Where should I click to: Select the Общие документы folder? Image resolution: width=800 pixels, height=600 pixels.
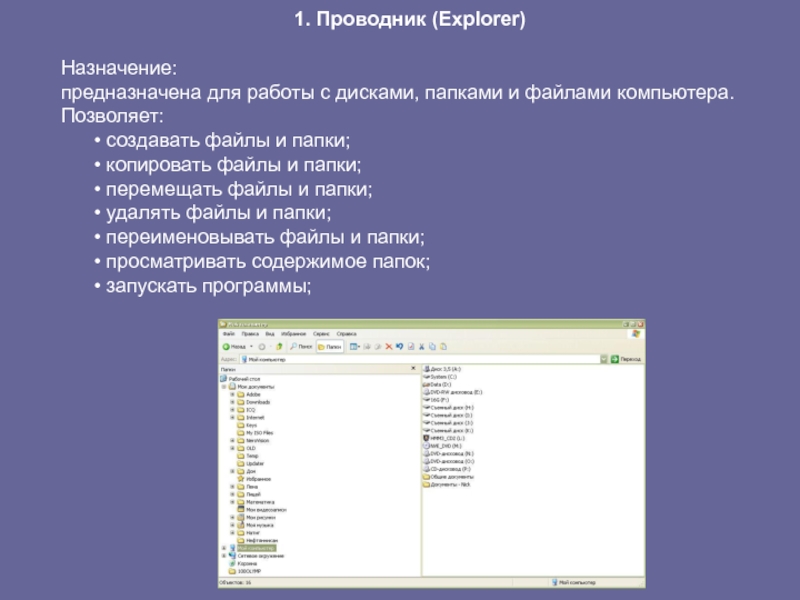coord(449,477)
